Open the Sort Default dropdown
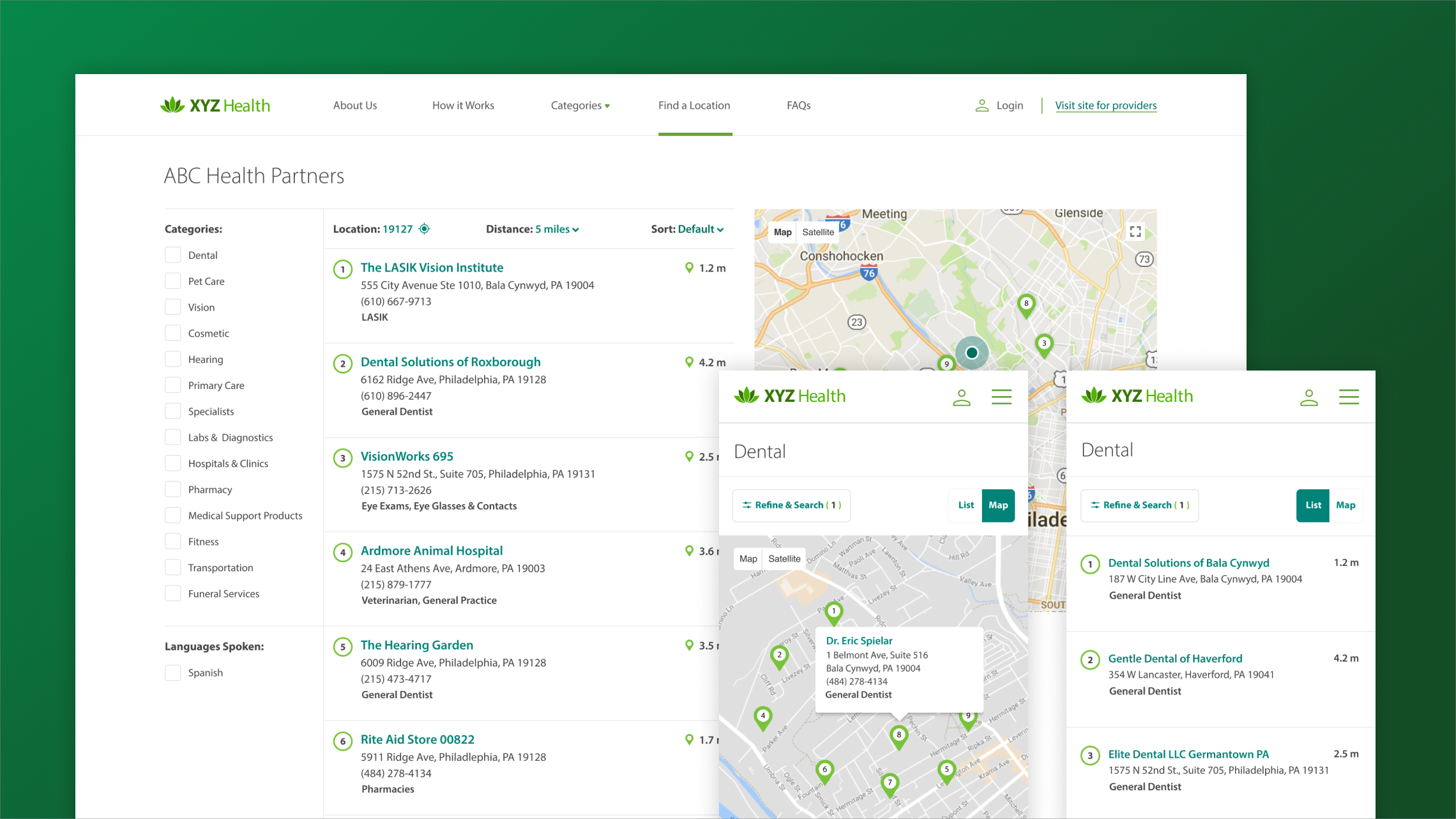1456x819 pixels. (701, 229)
